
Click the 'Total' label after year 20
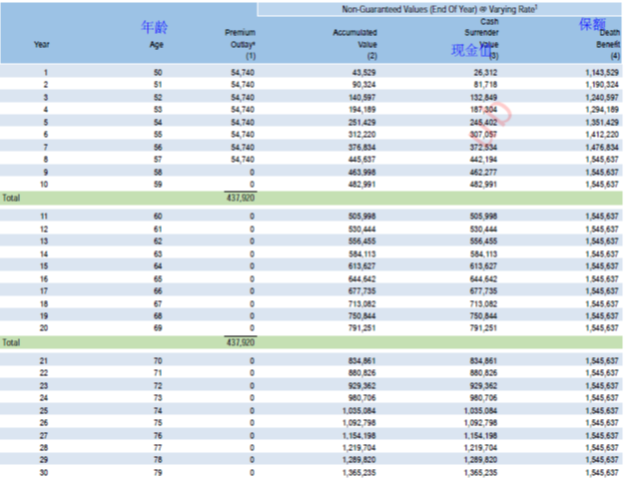tap(11, 342)
